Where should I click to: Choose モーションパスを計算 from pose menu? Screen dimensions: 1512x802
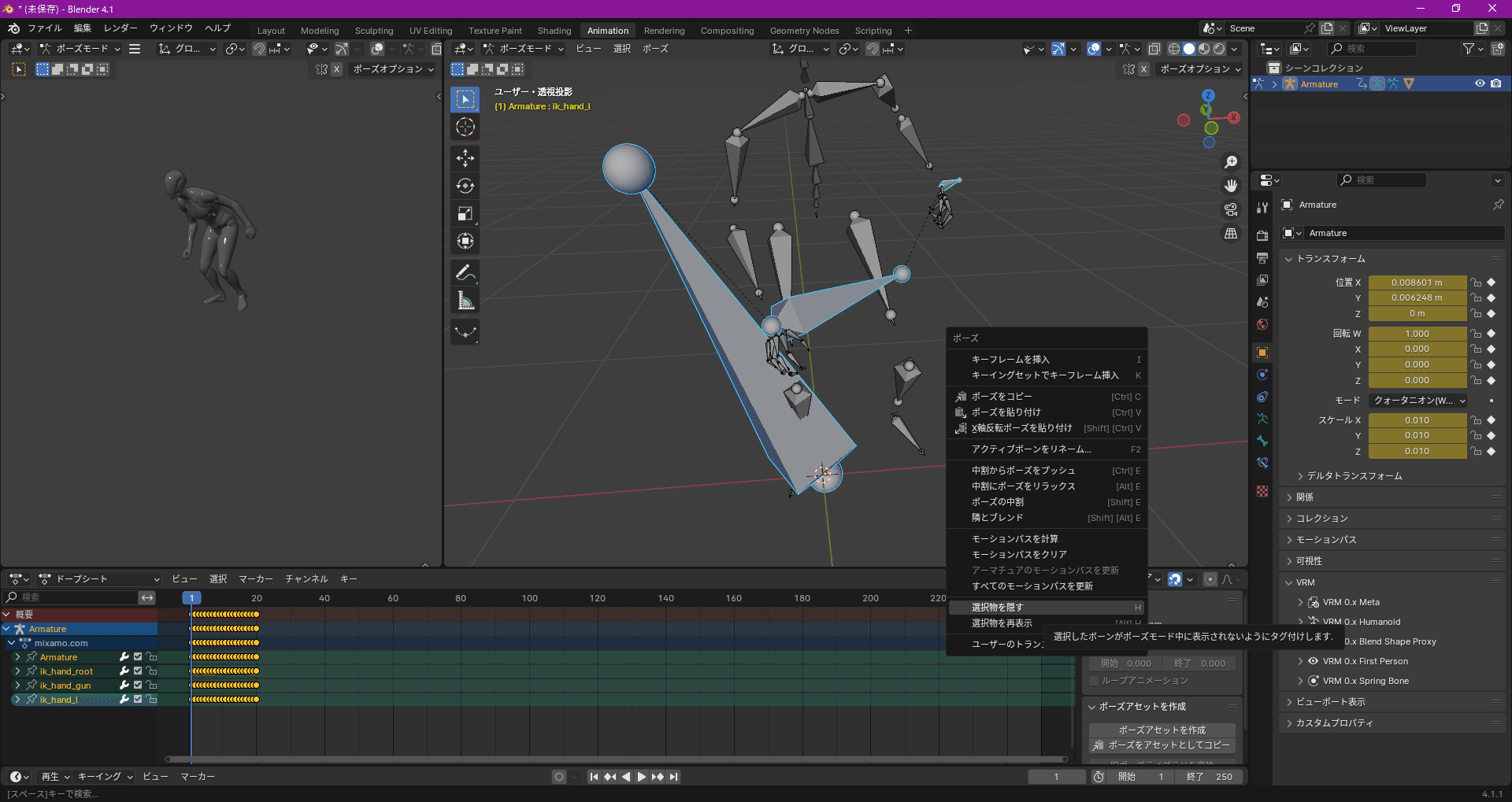[1047, 539]
